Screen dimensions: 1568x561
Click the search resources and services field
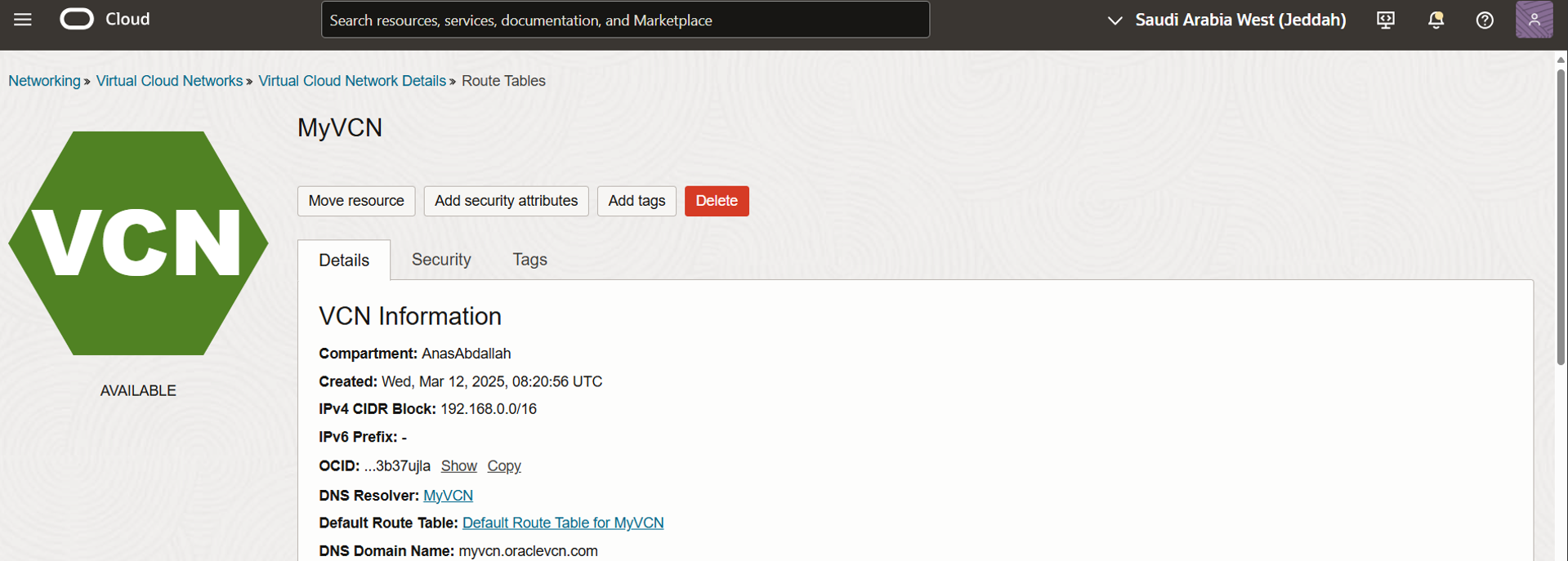(625, 20)
